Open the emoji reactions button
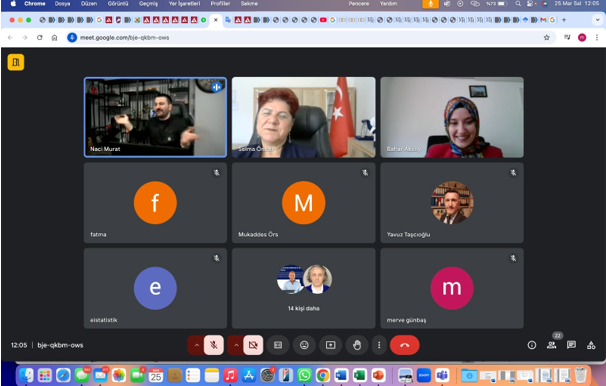This screenshot has width=606, height=386. point(304,345)
